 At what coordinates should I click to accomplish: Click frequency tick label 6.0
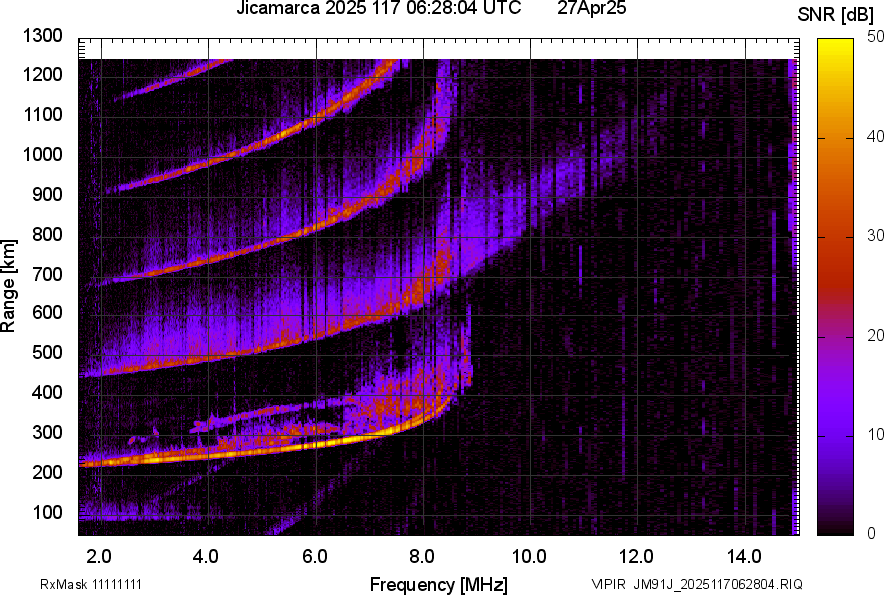pos(315,557)
